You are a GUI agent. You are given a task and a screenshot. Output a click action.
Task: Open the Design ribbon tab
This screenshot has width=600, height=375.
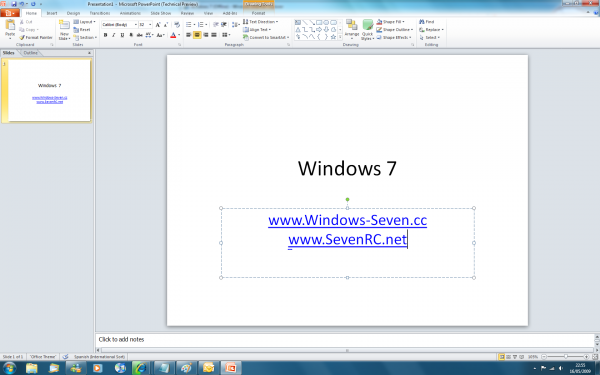73,13
